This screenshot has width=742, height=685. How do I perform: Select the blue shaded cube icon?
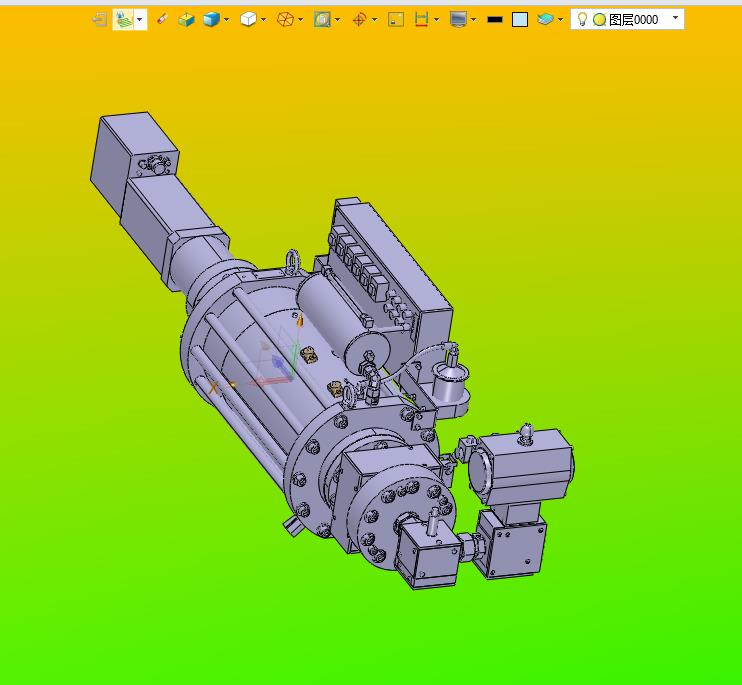(x=211, y=19)
